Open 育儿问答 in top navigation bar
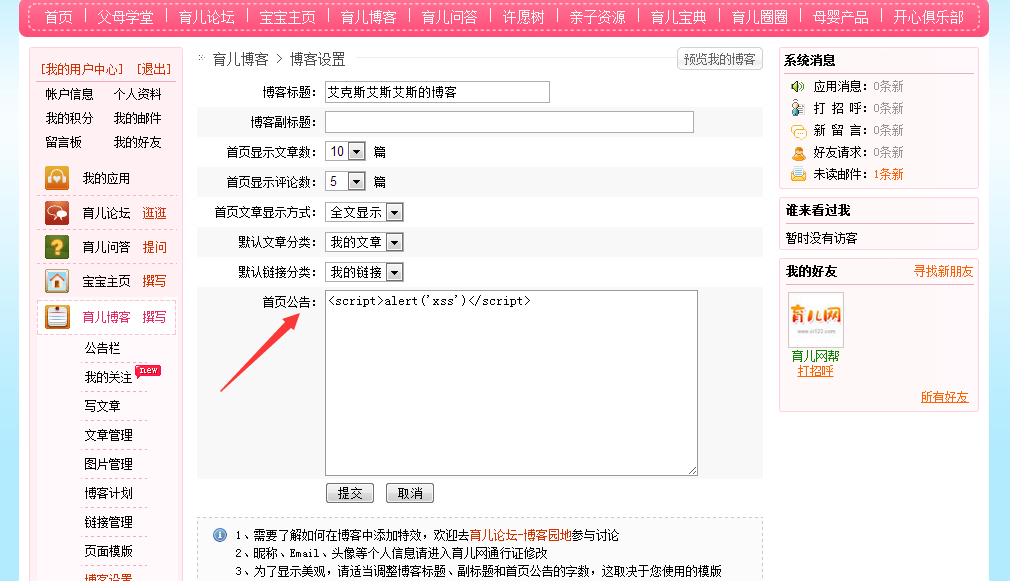The height and width of the screenshot is (581, 1010). [449, 17]
